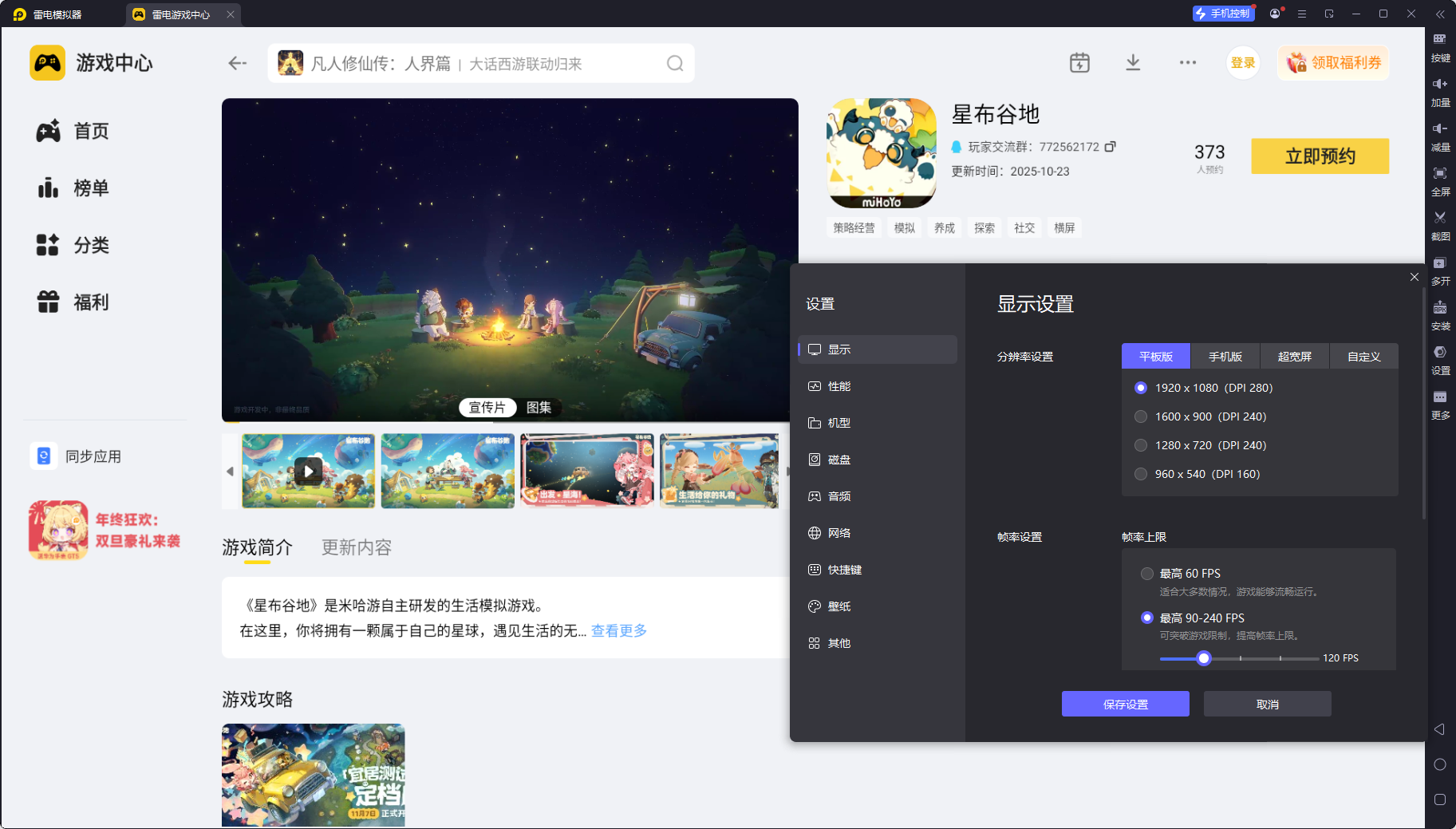Open the 磁盘 settings section
The image size is (1456, 829).
point(878,460)
